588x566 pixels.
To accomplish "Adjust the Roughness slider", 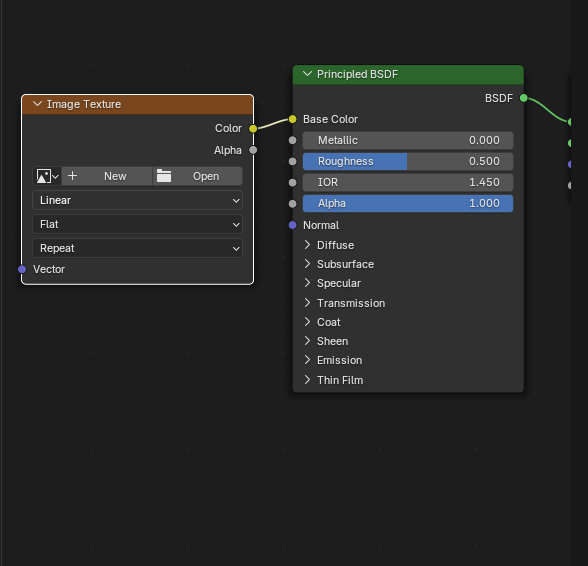I will 408,161.
